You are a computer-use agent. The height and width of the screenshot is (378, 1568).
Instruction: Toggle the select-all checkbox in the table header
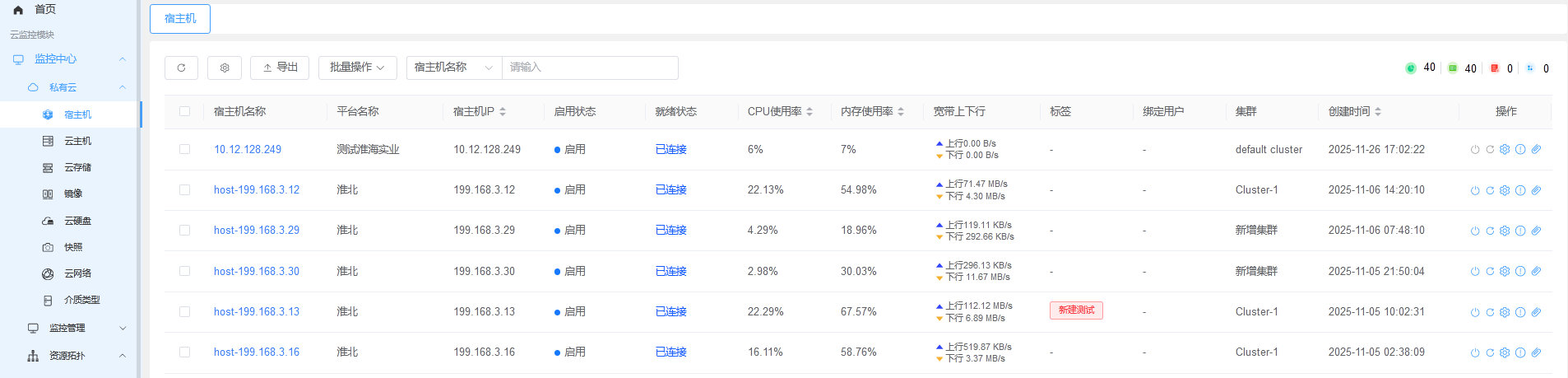point(184,111)
